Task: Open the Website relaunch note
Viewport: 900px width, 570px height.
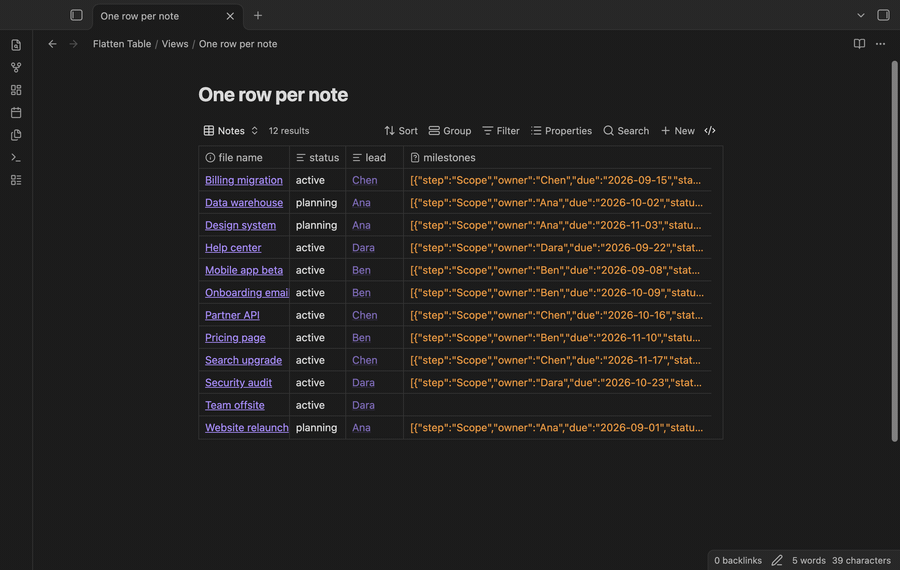Action: pyautogui.click(x=247, y=428)
